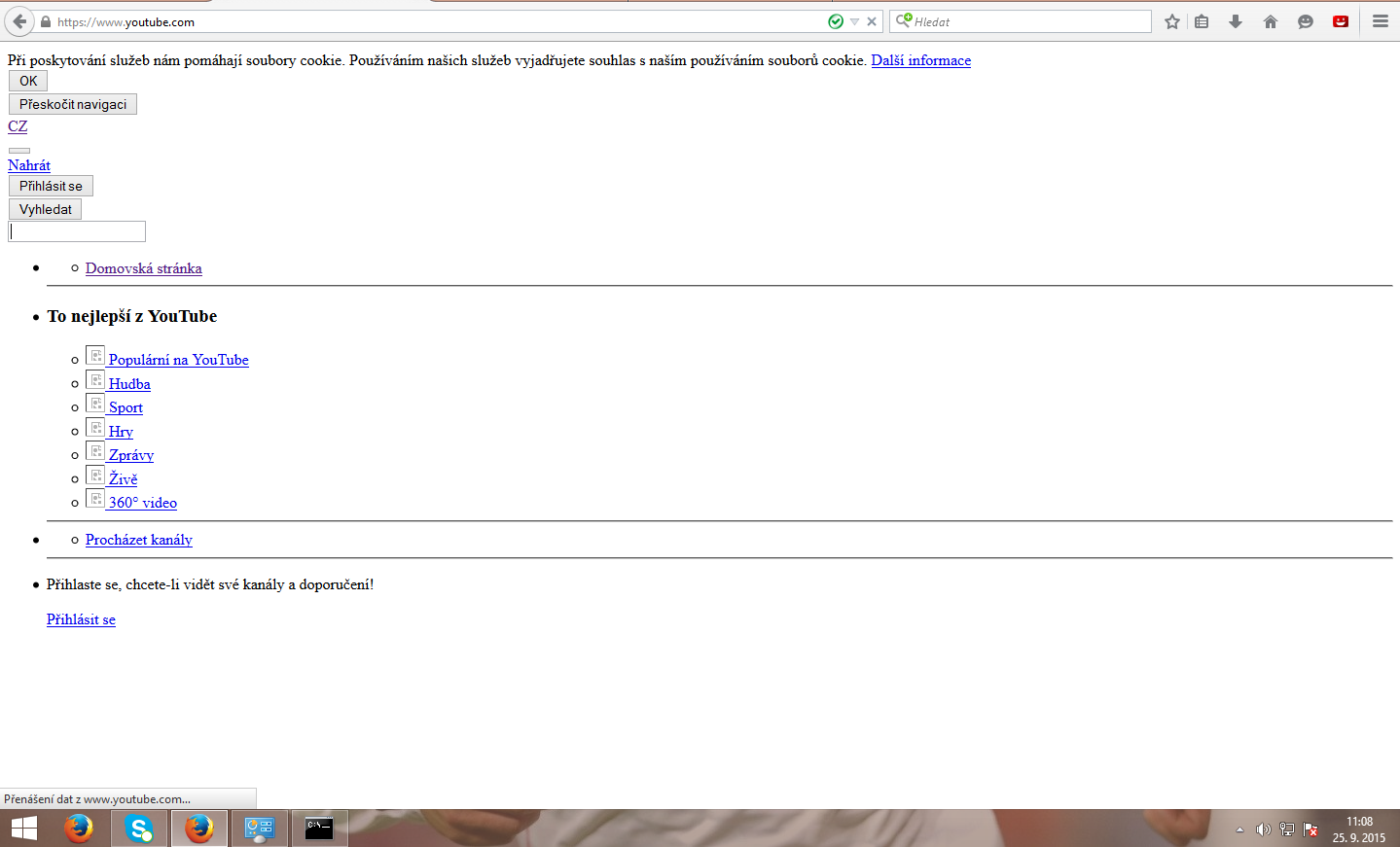The height and width of the screenshot is (847, 1400).
Task: Open Skype from the taskbar
Action: (139, 829)
